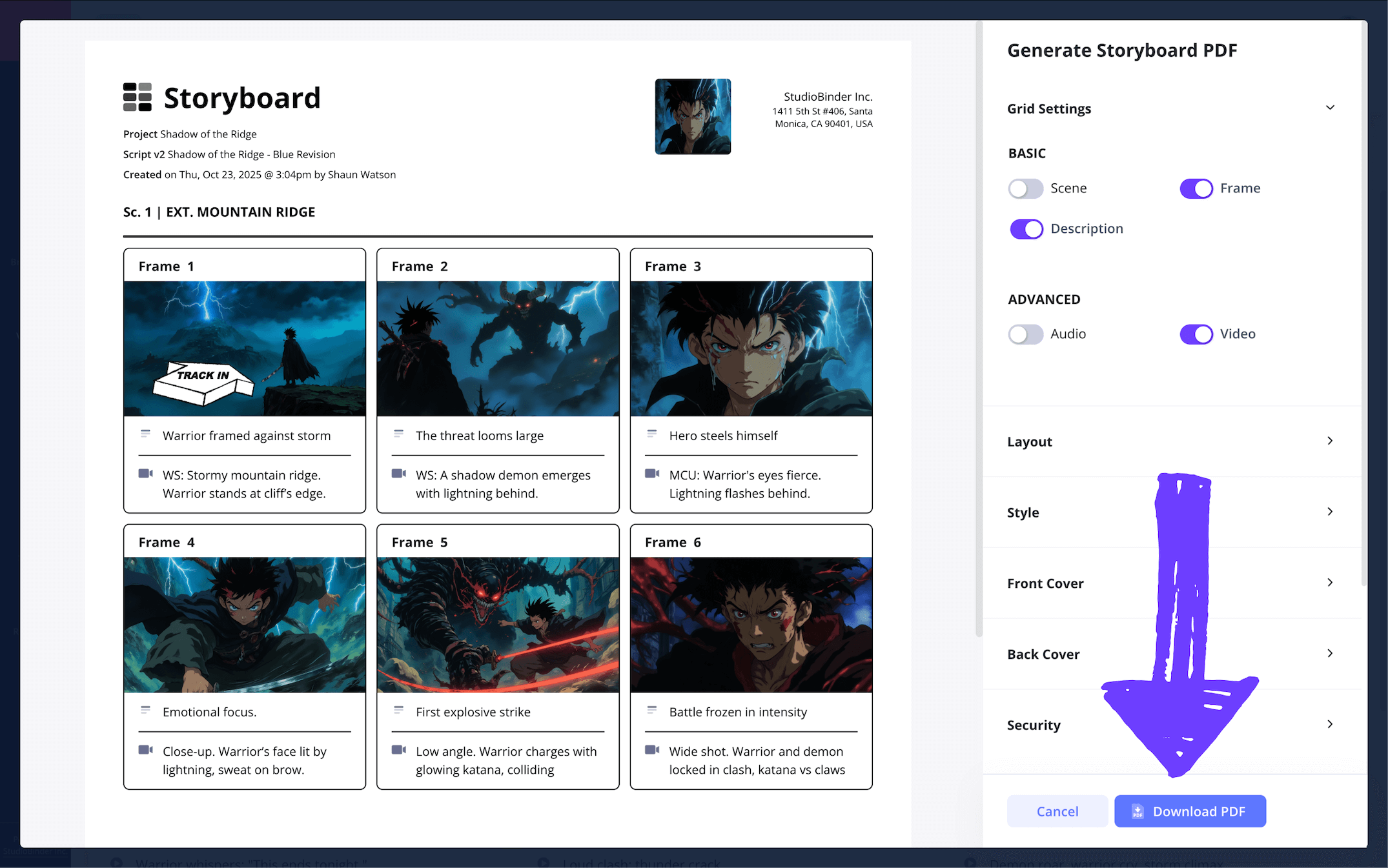Click the 'StudioBinder Inc.' company name

click(828, 97)
